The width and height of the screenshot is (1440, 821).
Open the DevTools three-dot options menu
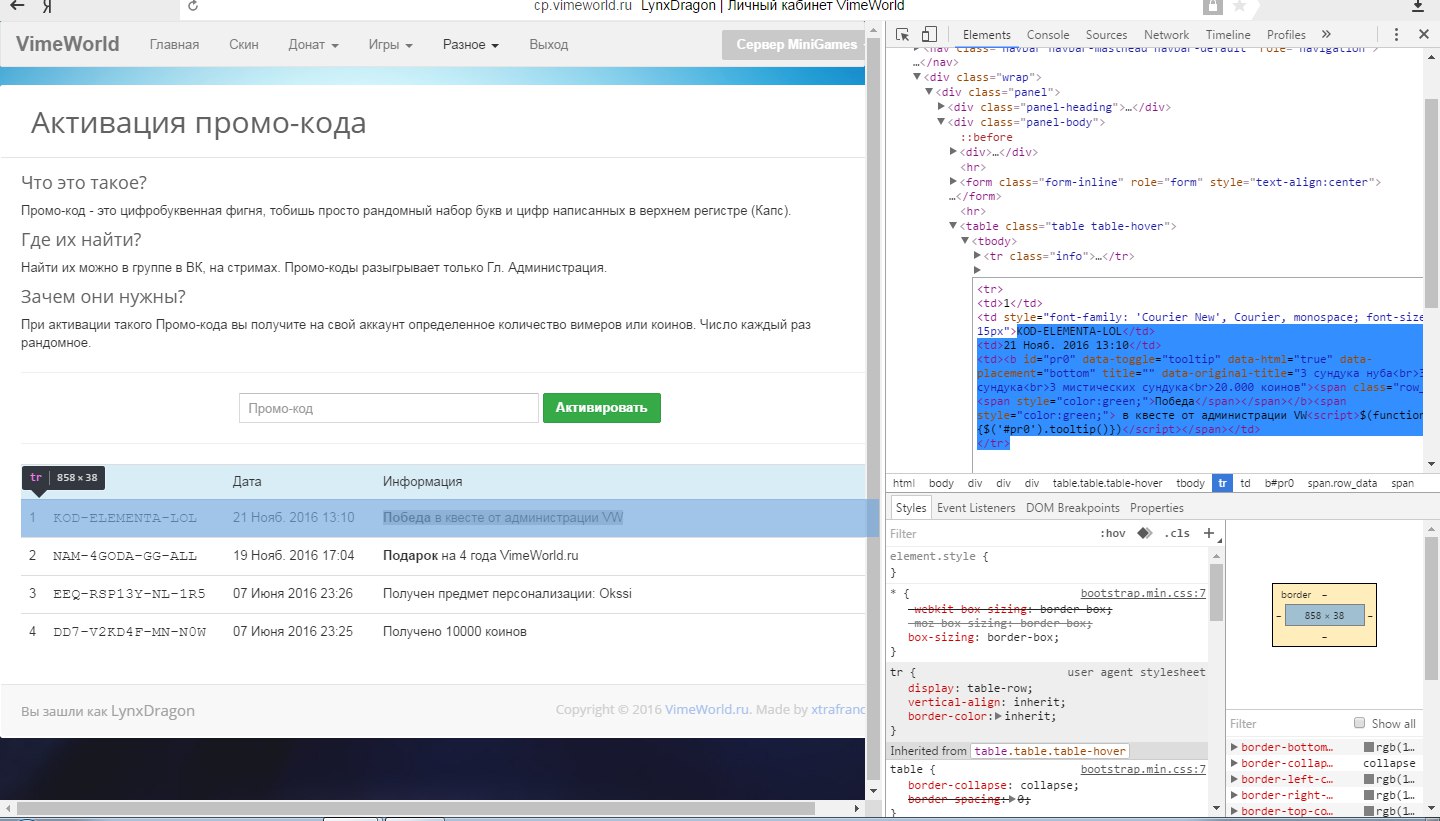[1398, 34]
